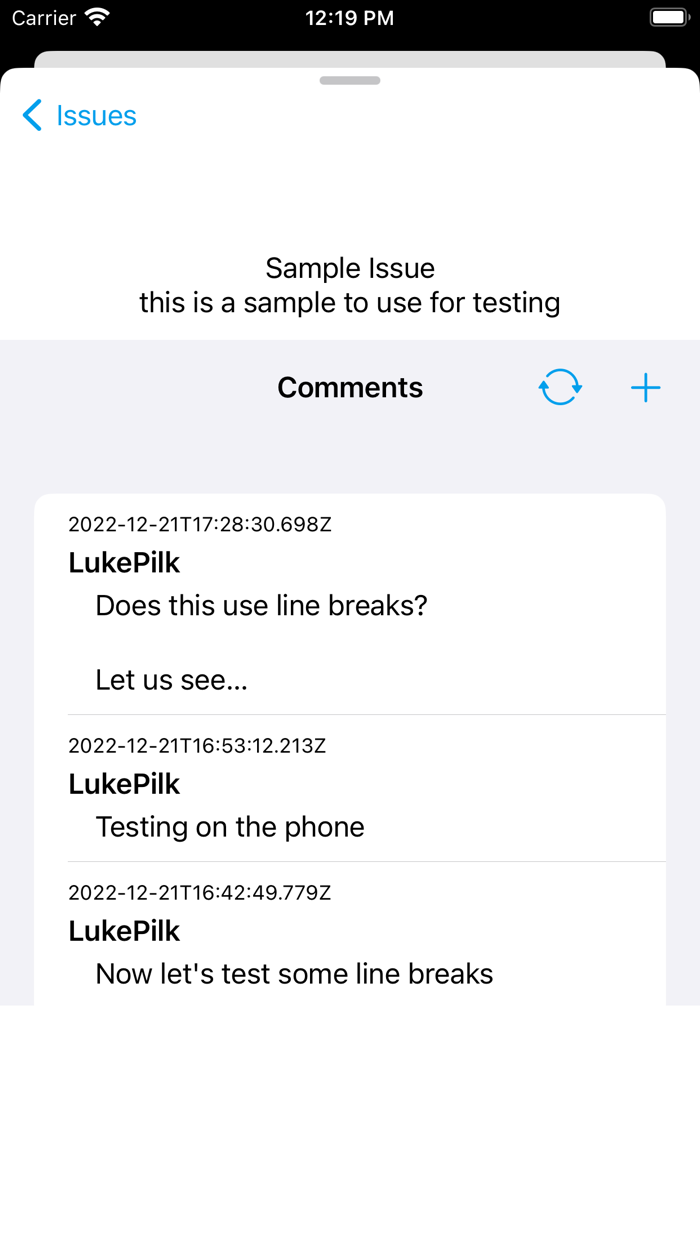This screenshot has height=1244, width=700.
Task: Tap the back chevron icon
Action: (x=31, y=115)
